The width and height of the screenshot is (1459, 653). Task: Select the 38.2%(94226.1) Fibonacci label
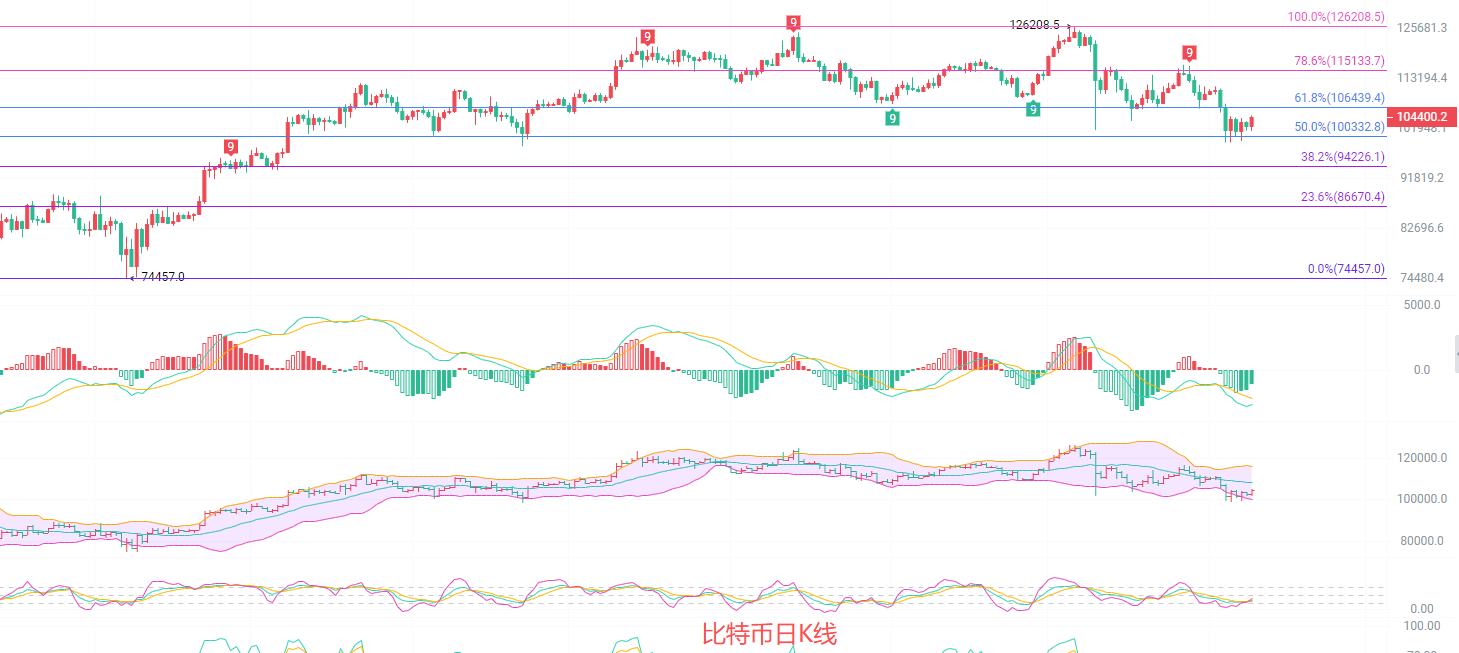click(x=1342, y=157)
